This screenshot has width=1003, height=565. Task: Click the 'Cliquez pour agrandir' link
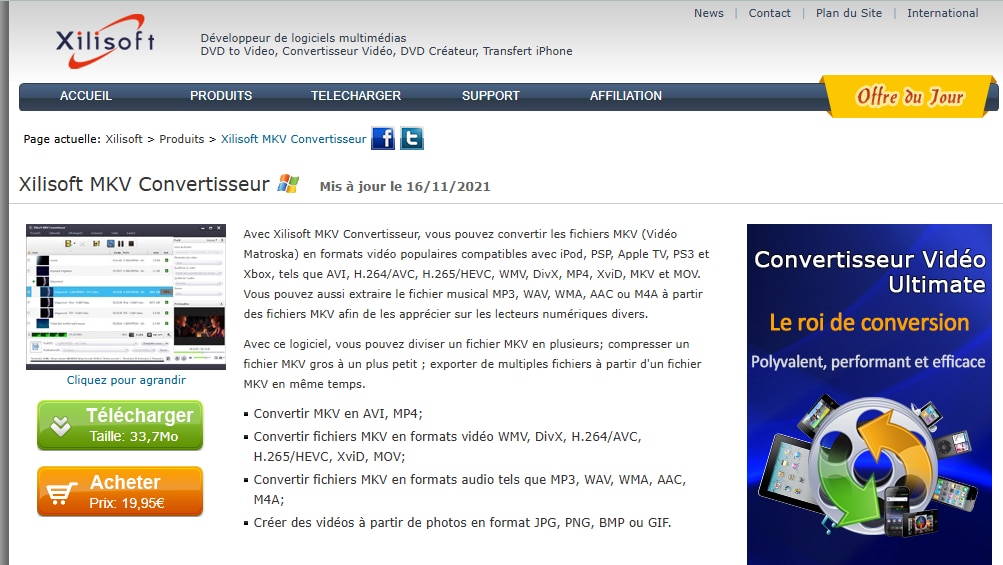pyautogui.click(x=126, y=380)
